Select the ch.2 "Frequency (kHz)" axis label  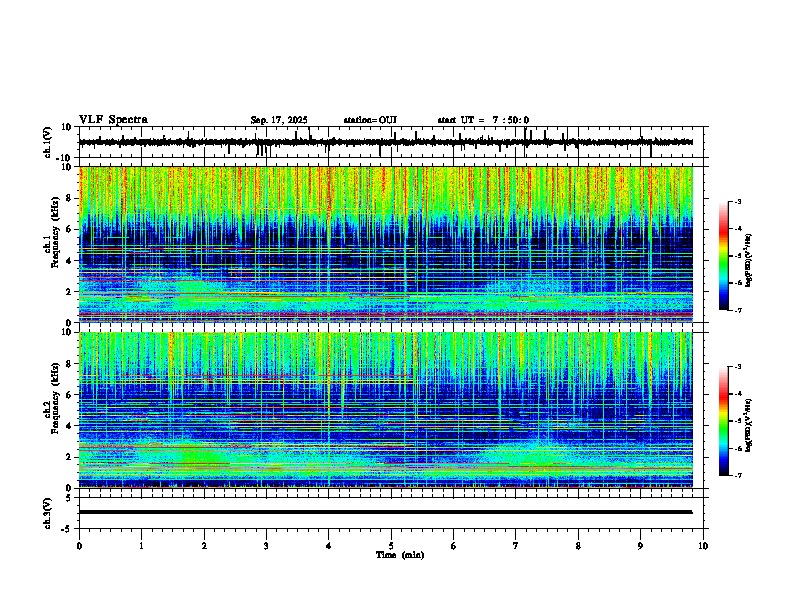point(55,398)
